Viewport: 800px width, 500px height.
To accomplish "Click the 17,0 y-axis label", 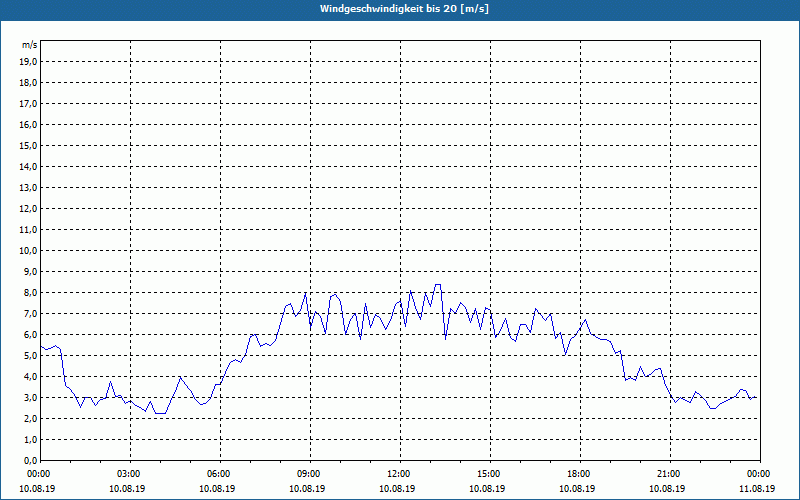I will tap(28, 104).
